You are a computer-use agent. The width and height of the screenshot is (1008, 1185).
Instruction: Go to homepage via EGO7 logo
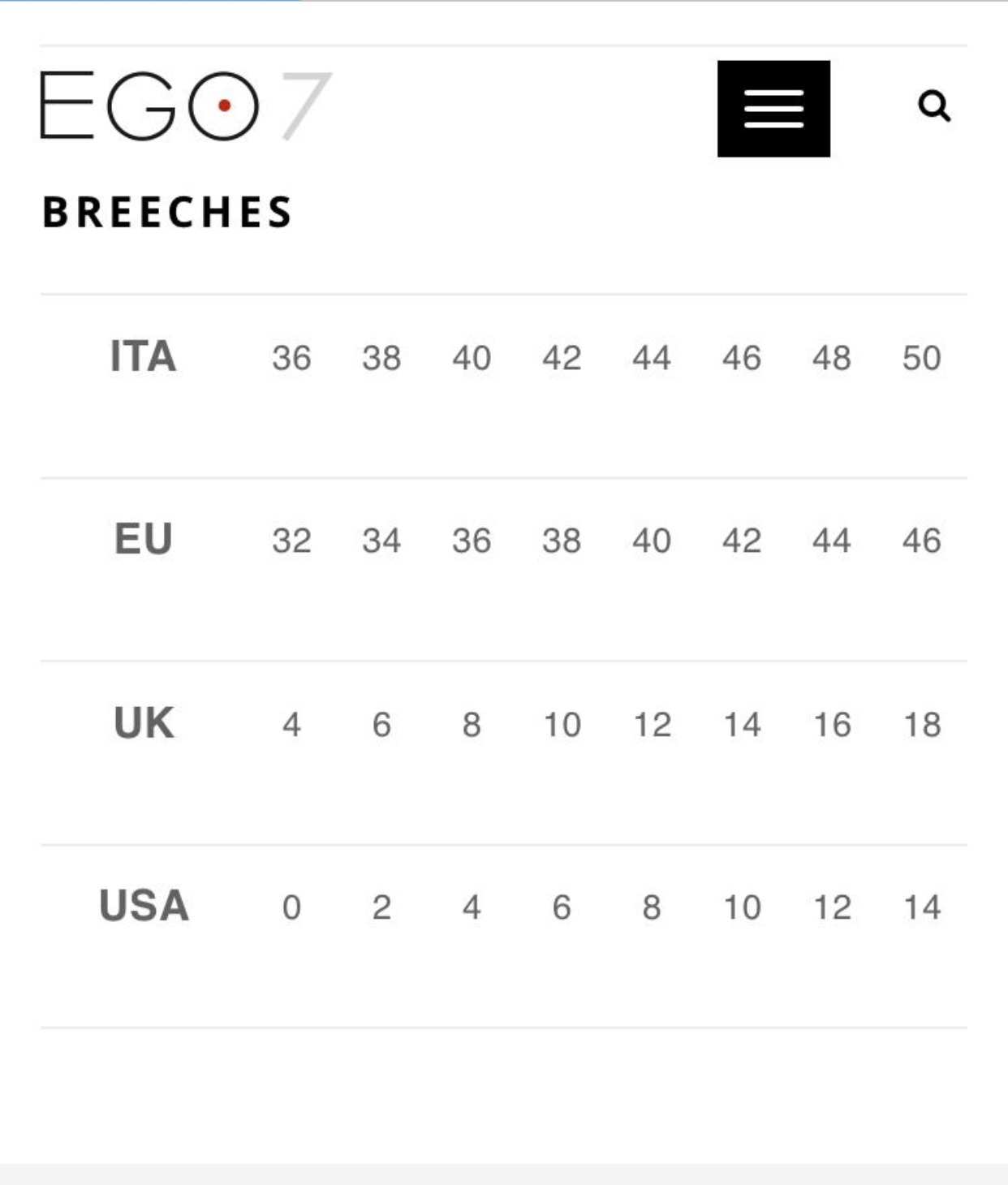(x=186, y=106)
